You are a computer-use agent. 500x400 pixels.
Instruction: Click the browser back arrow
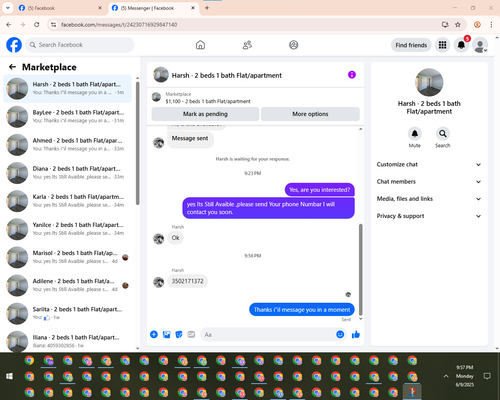pos(9,25)
